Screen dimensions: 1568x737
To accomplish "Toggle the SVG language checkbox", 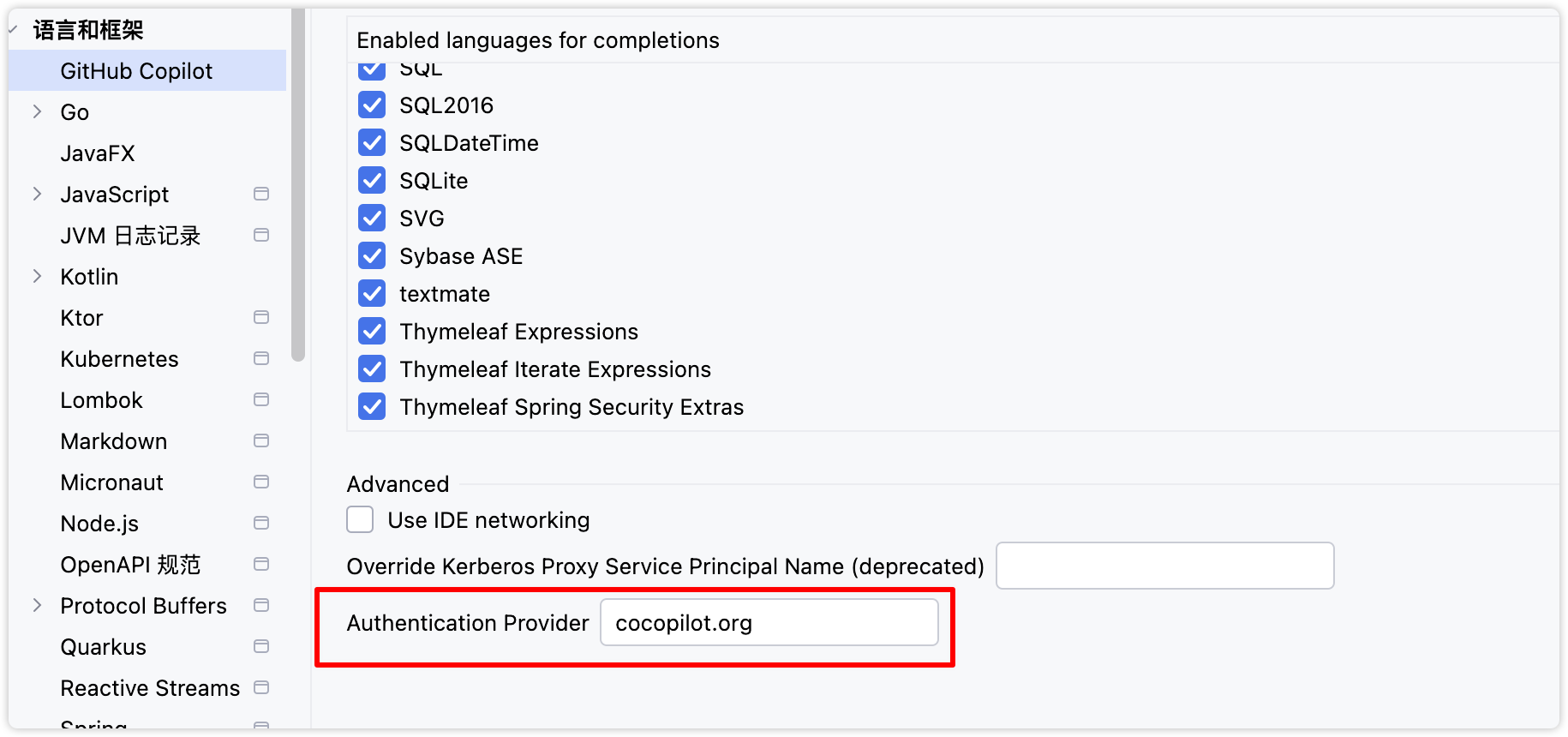I will [372, 218].
